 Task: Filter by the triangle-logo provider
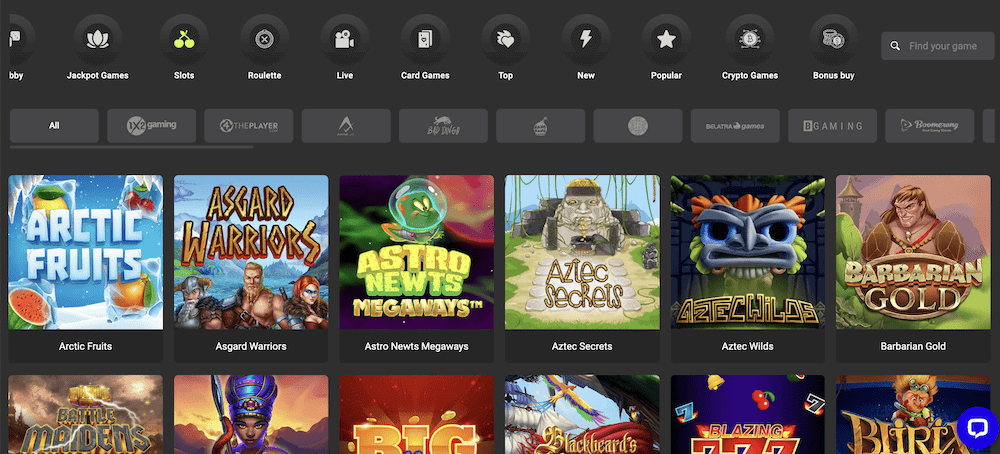point(346,126)
